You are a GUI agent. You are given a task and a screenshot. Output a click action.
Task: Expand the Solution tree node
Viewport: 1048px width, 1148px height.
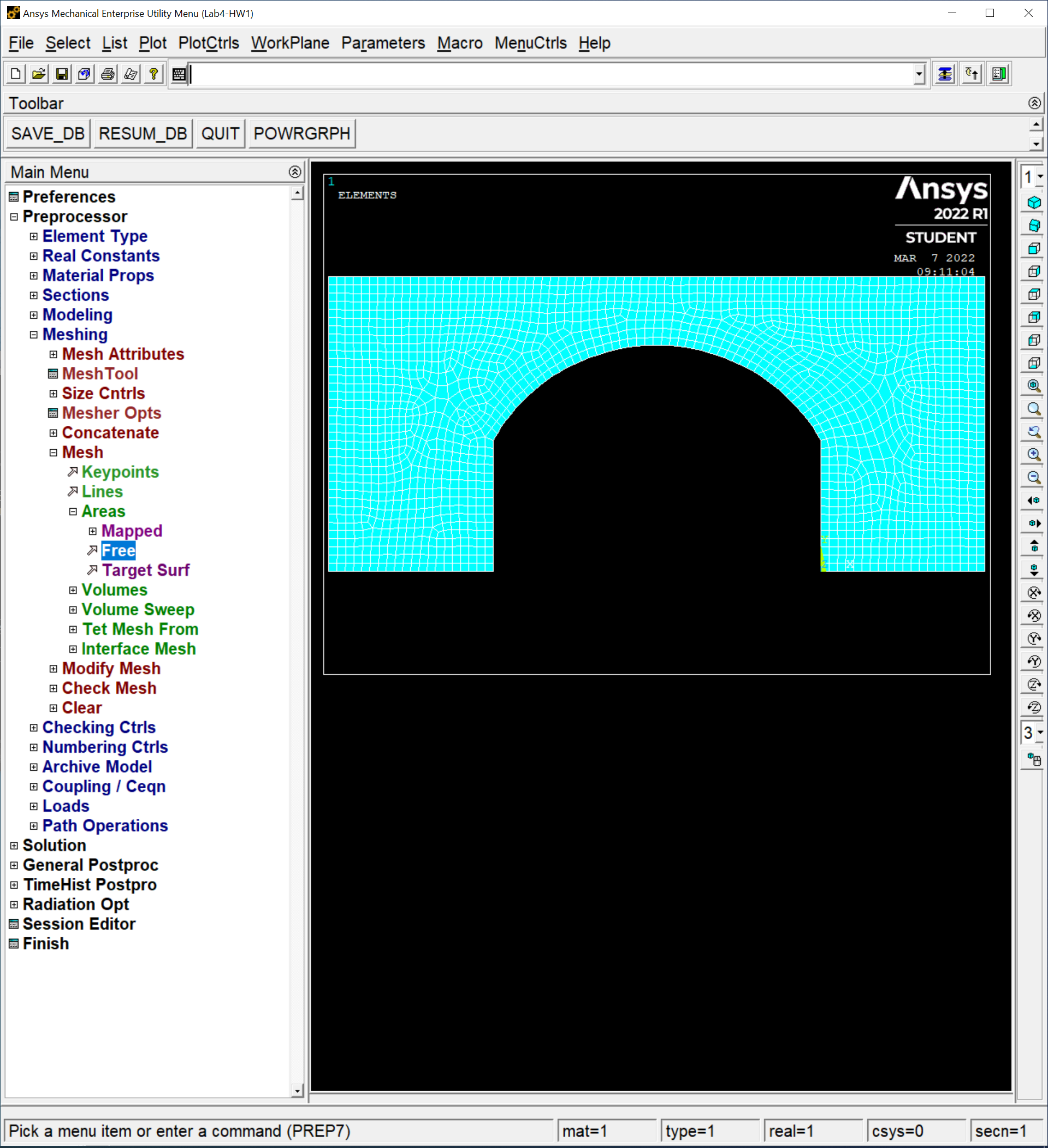pyautogui.click(x=14, y=846)
